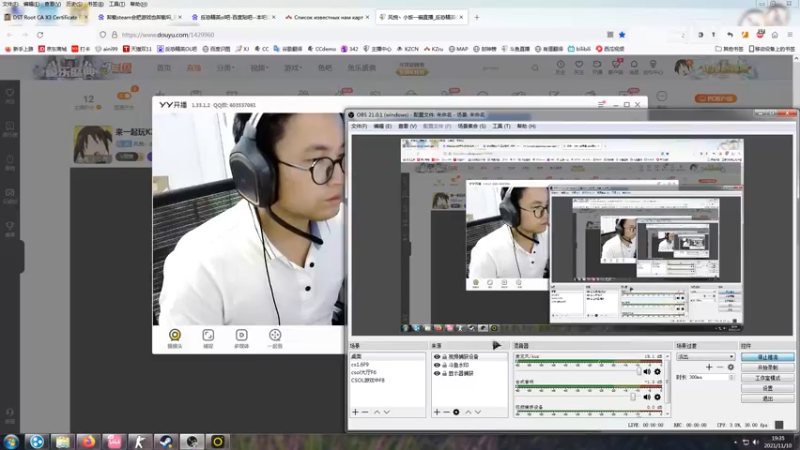
Task: Mute first mixer channel speaker icon
Action: [x=647, y=371]
